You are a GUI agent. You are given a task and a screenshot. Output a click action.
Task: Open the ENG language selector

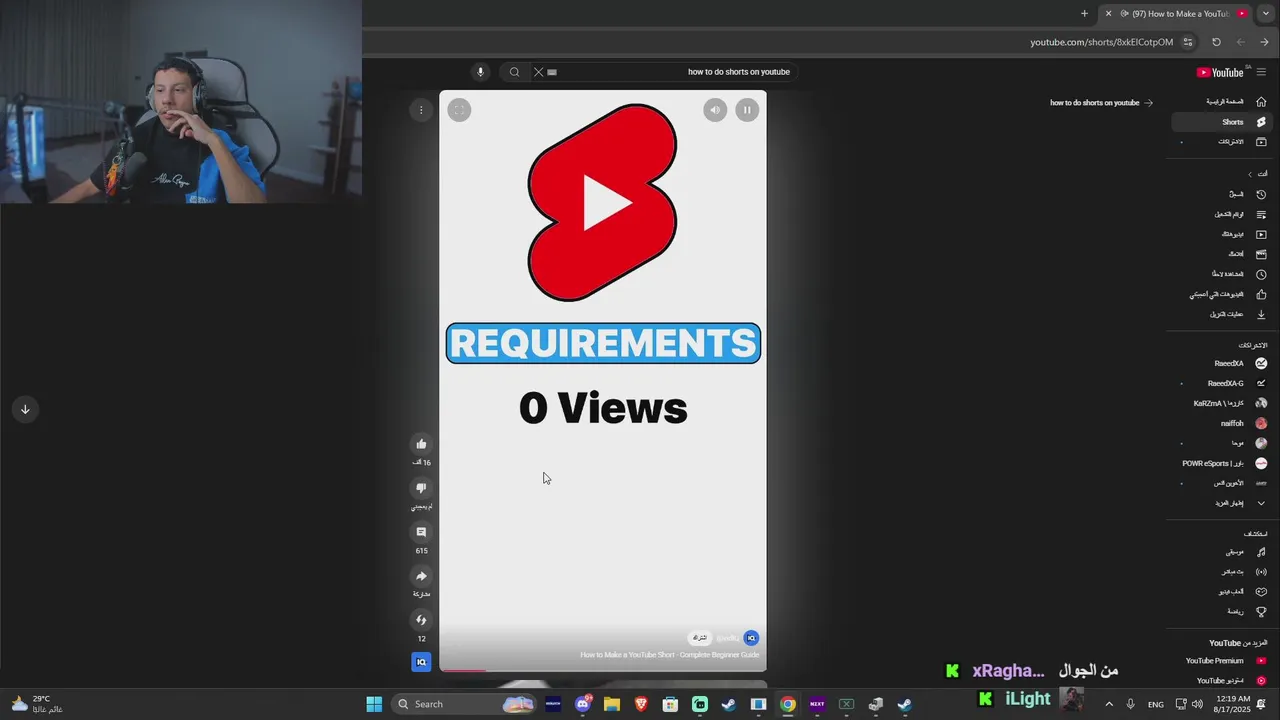point(1156,704)
